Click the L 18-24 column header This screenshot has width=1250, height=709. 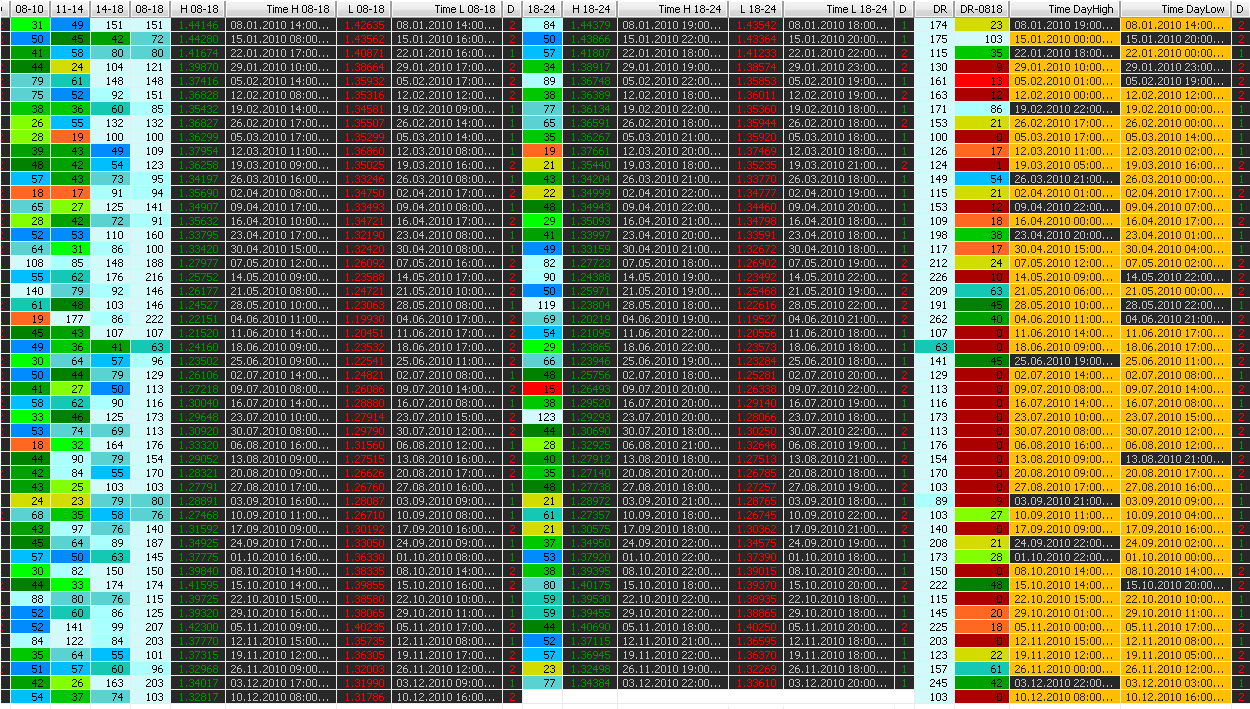click(755, 8)
